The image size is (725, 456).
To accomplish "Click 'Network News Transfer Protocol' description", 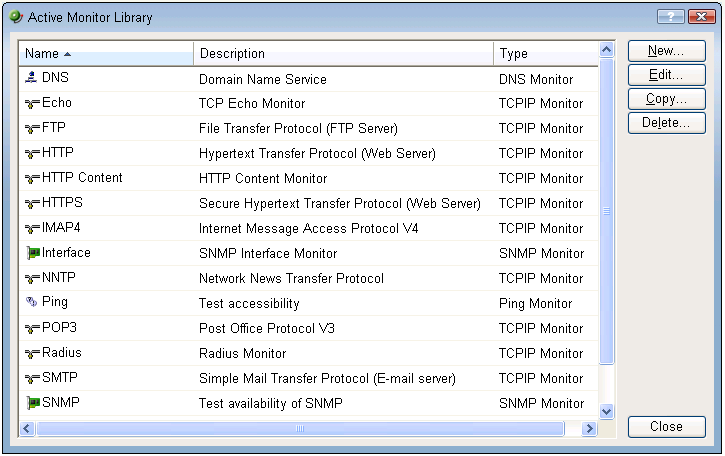I will click(x=291, y=278).
